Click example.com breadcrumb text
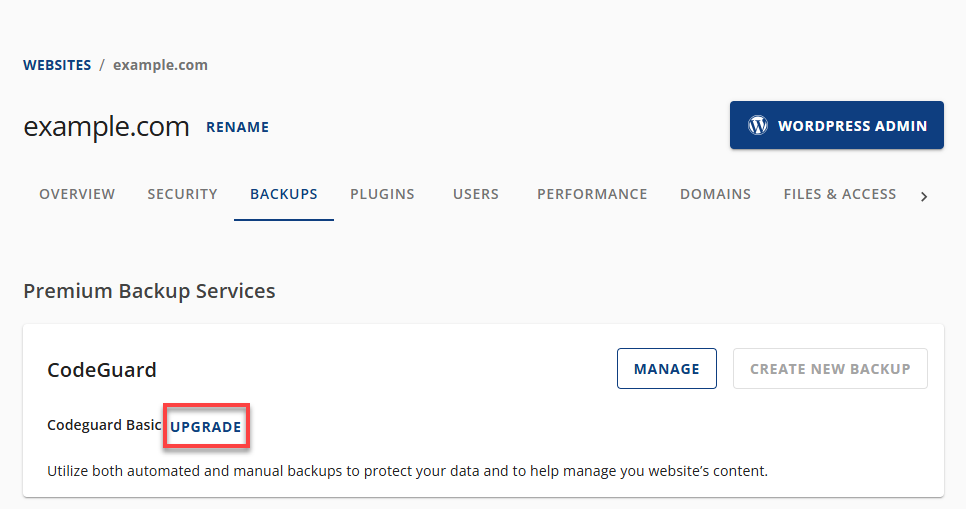 160,65
